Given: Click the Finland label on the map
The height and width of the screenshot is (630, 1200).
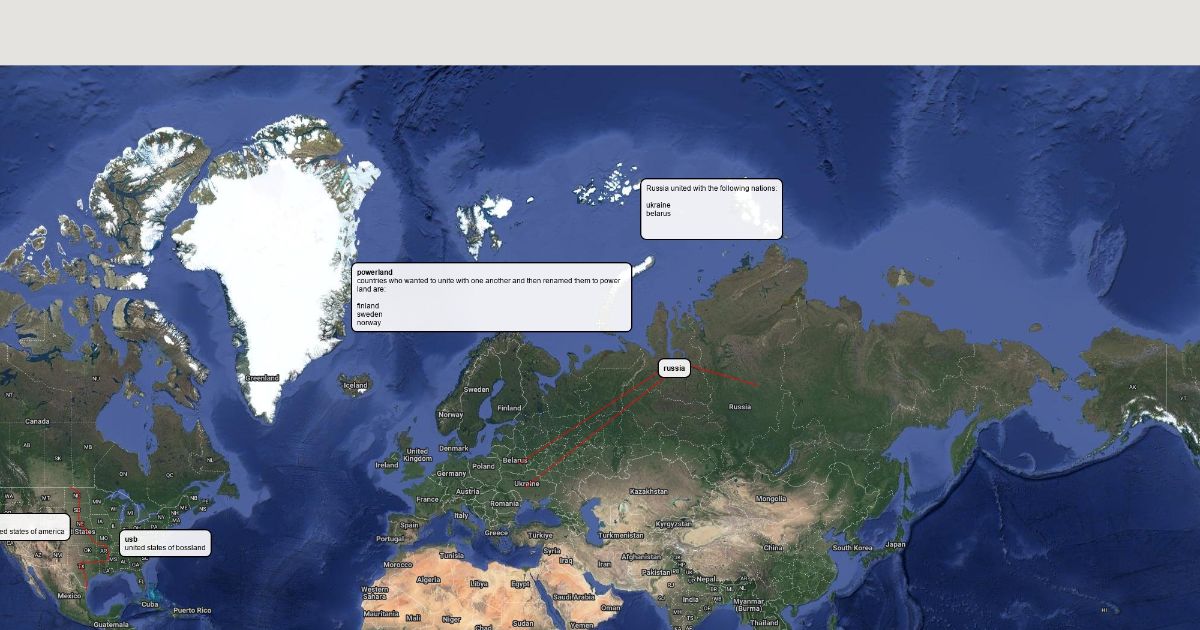Looking at the screenshot, I should pyautogui.click(x=509, y=408).
